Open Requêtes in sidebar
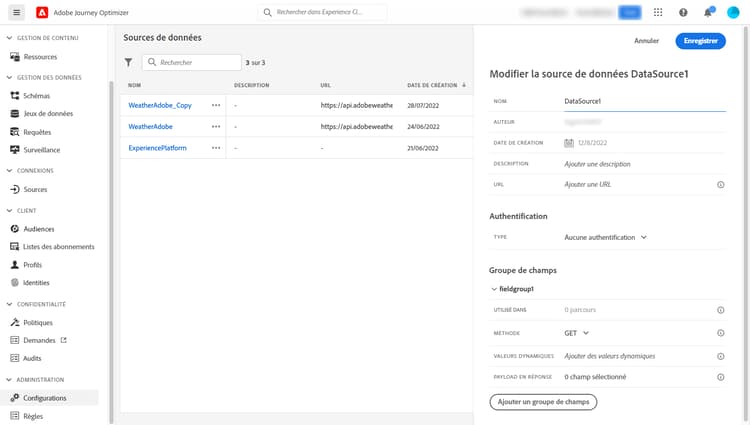This screenshot has width=750, height=425. [37, 132]
